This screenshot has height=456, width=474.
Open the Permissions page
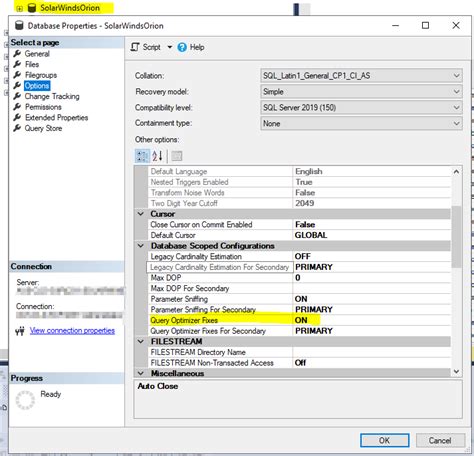(x=43, y=107)
